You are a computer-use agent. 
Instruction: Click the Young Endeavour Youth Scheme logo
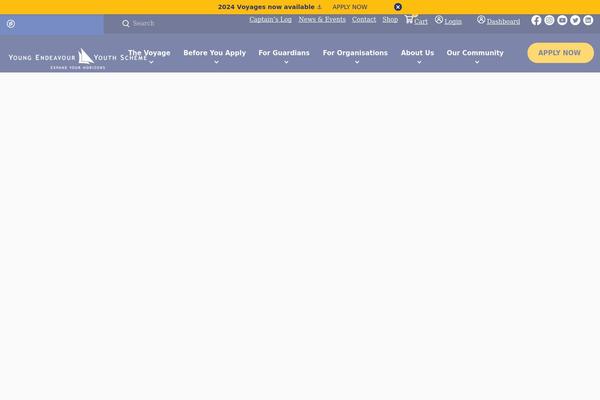[x=78, y=59]
